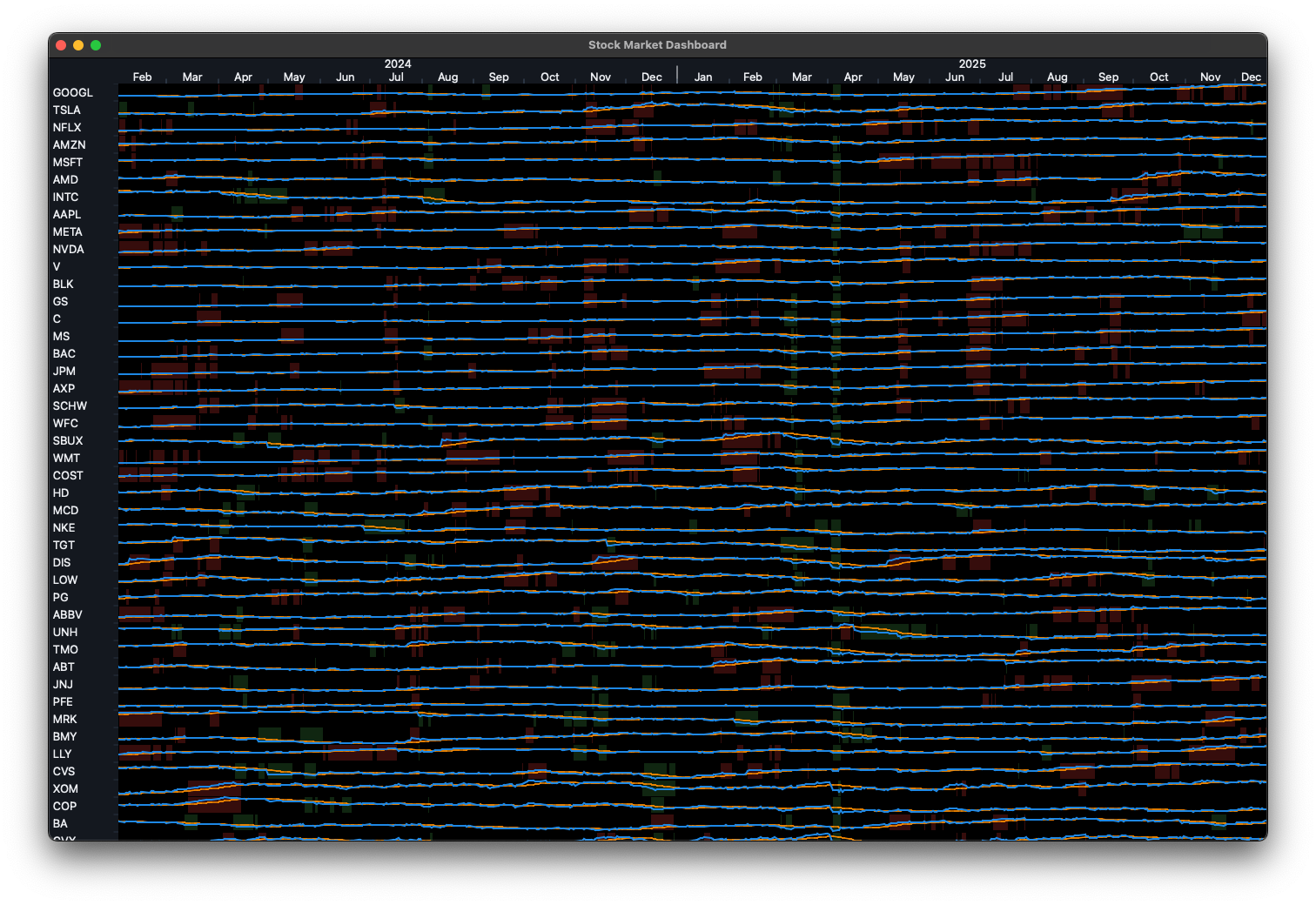Click the PFE ticker label
Screen dimensions: 1316x905
(63, 702)
